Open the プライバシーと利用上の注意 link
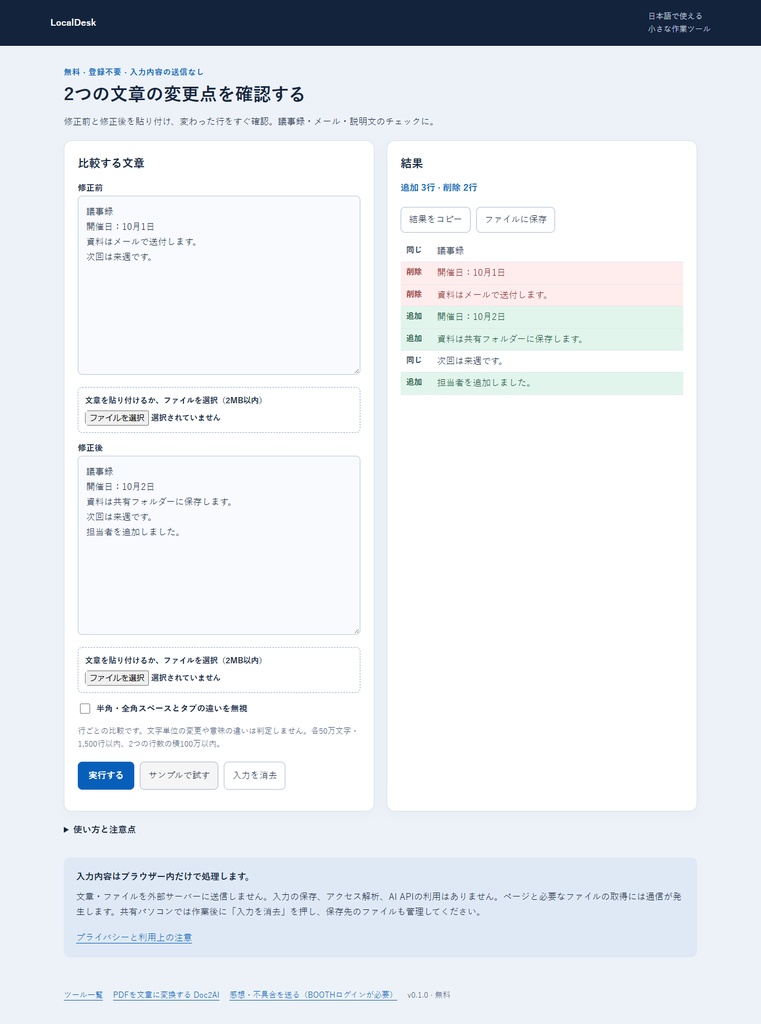The image size is (761, 1024). tap(134, 937)
